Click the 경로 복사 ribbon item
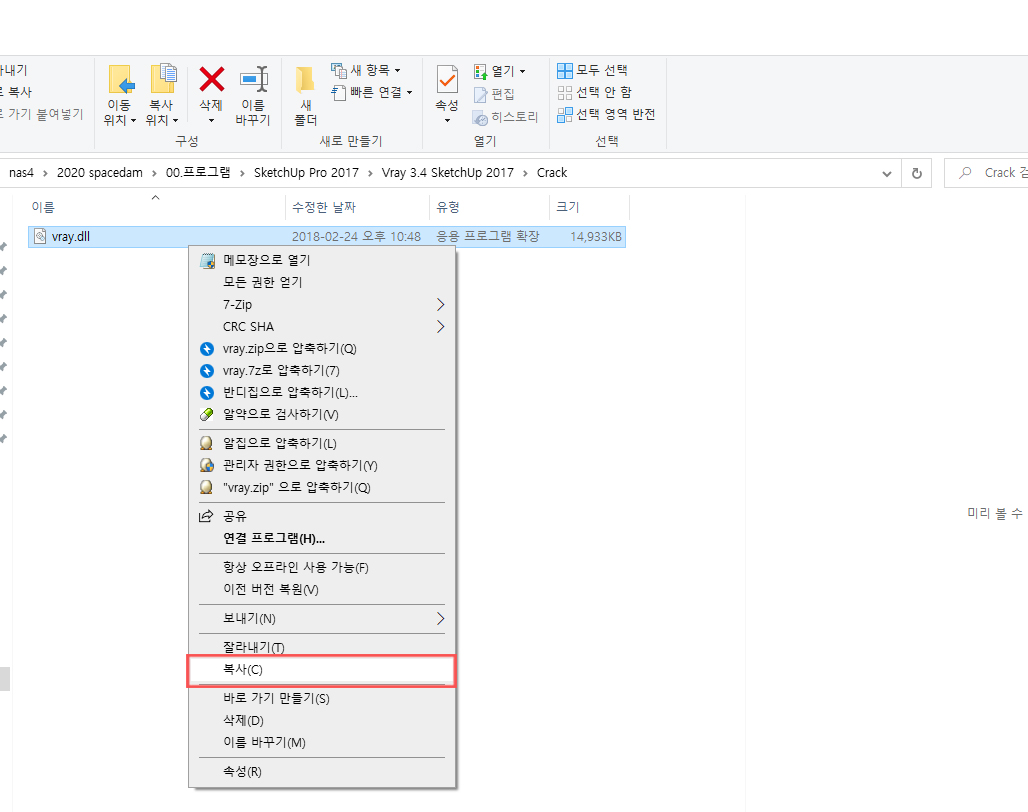 [16, 92]
